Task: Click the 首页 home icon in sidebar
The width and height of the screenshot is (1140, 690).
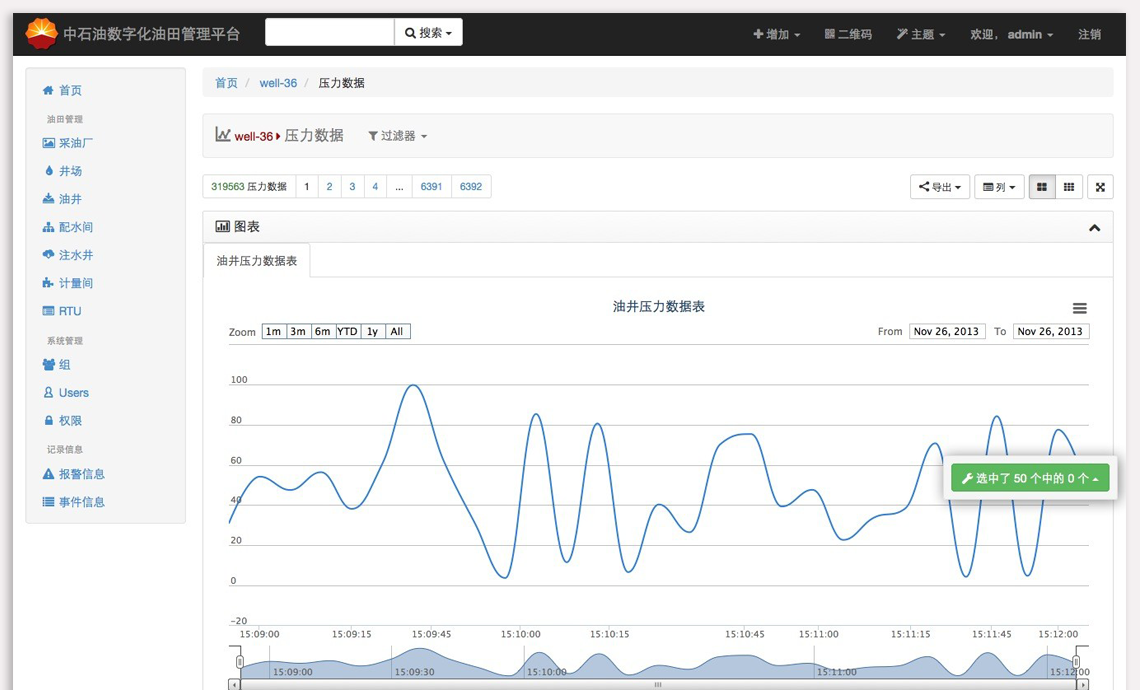Action: tap(48, 90)
